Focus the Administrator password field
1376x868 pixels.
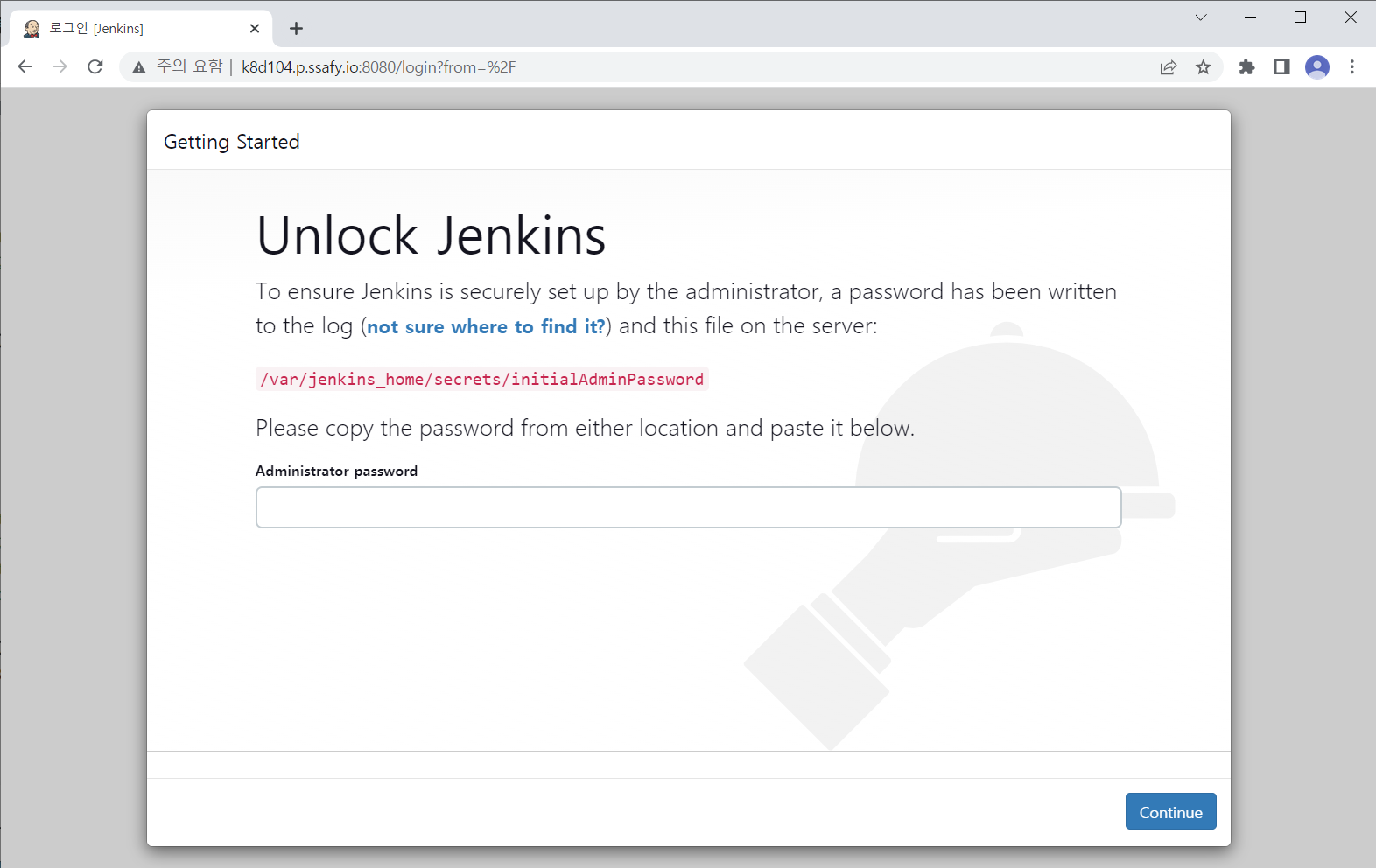[x=688, y=507]
